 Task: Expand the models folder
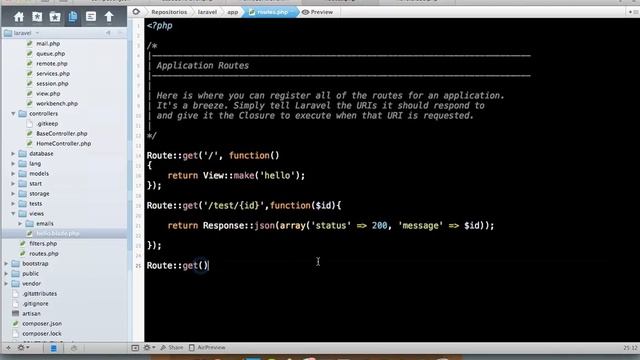[x=13, y=173]
